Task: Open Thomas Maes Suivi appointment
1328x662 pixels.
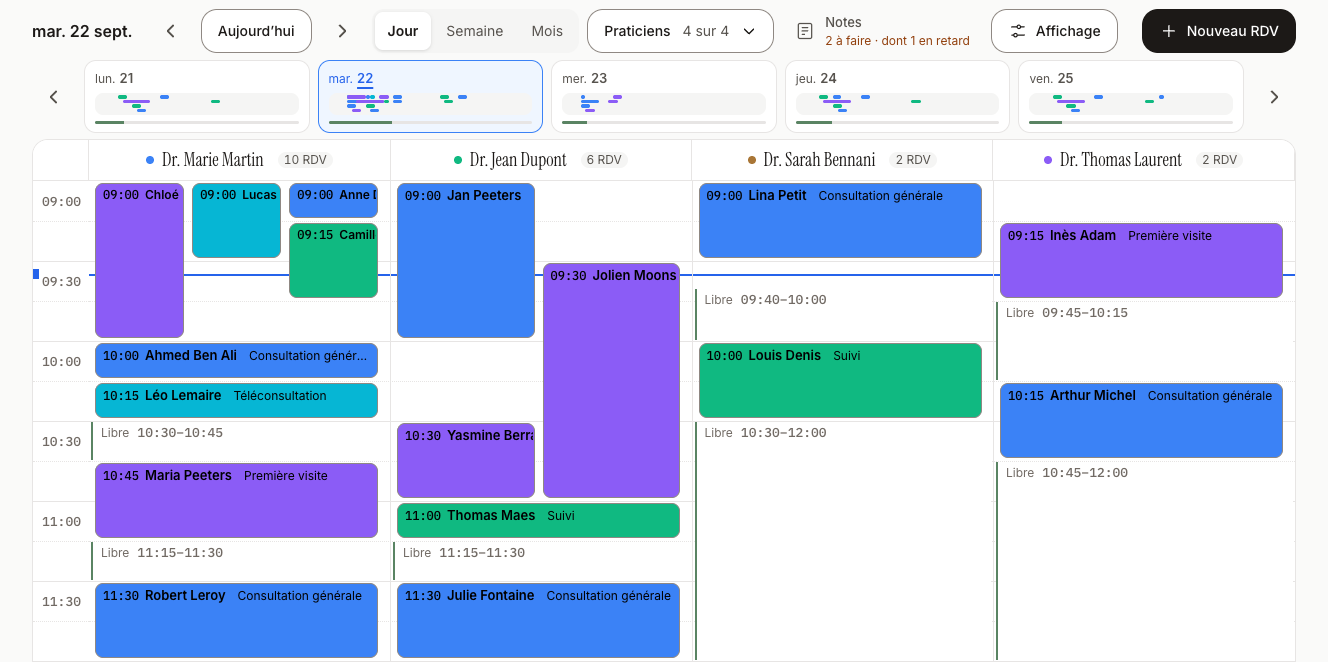Action: [x=538, y=520]
